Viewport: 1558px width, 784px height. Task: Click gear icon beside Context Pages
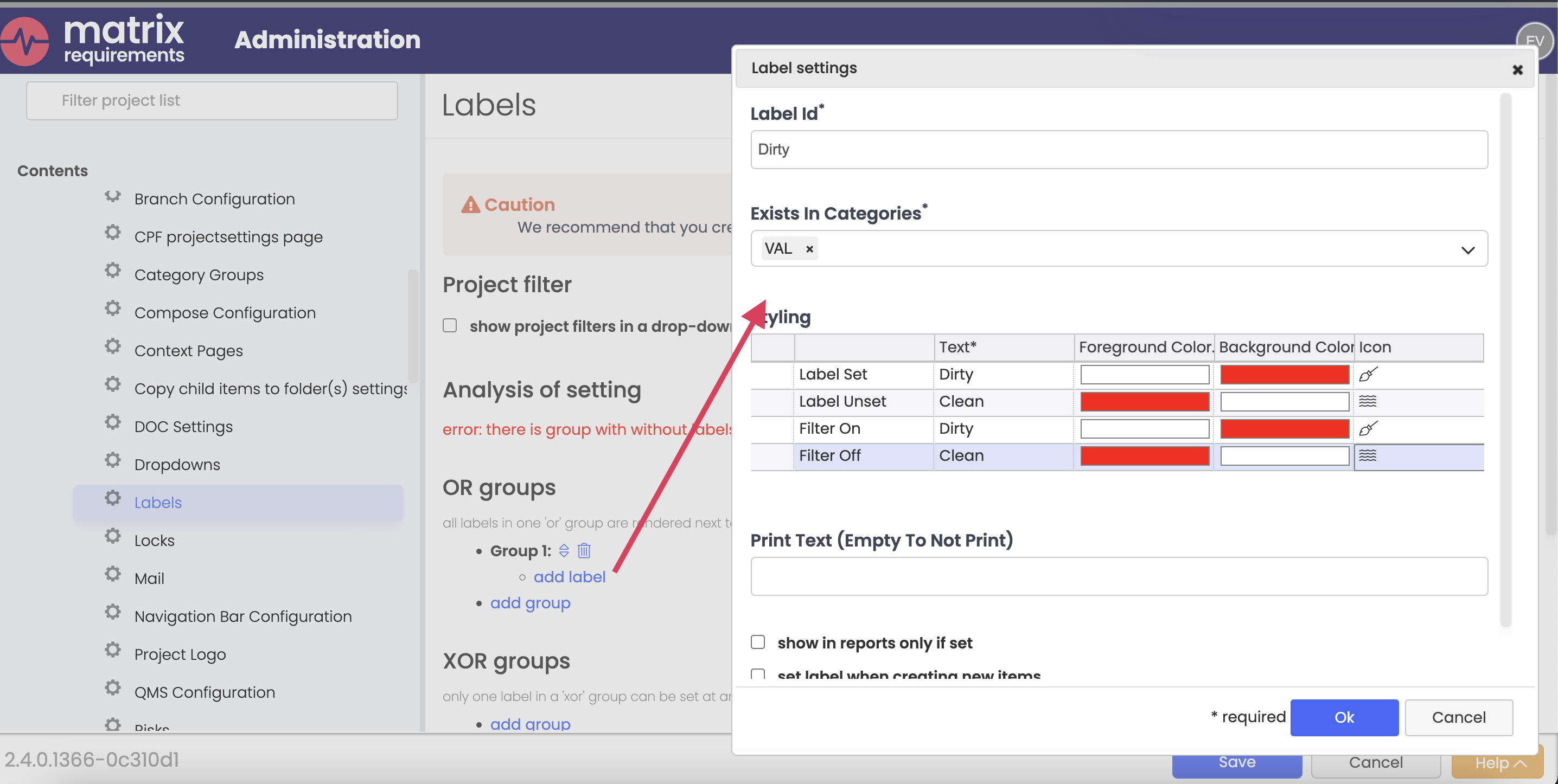tap(112, 346)
